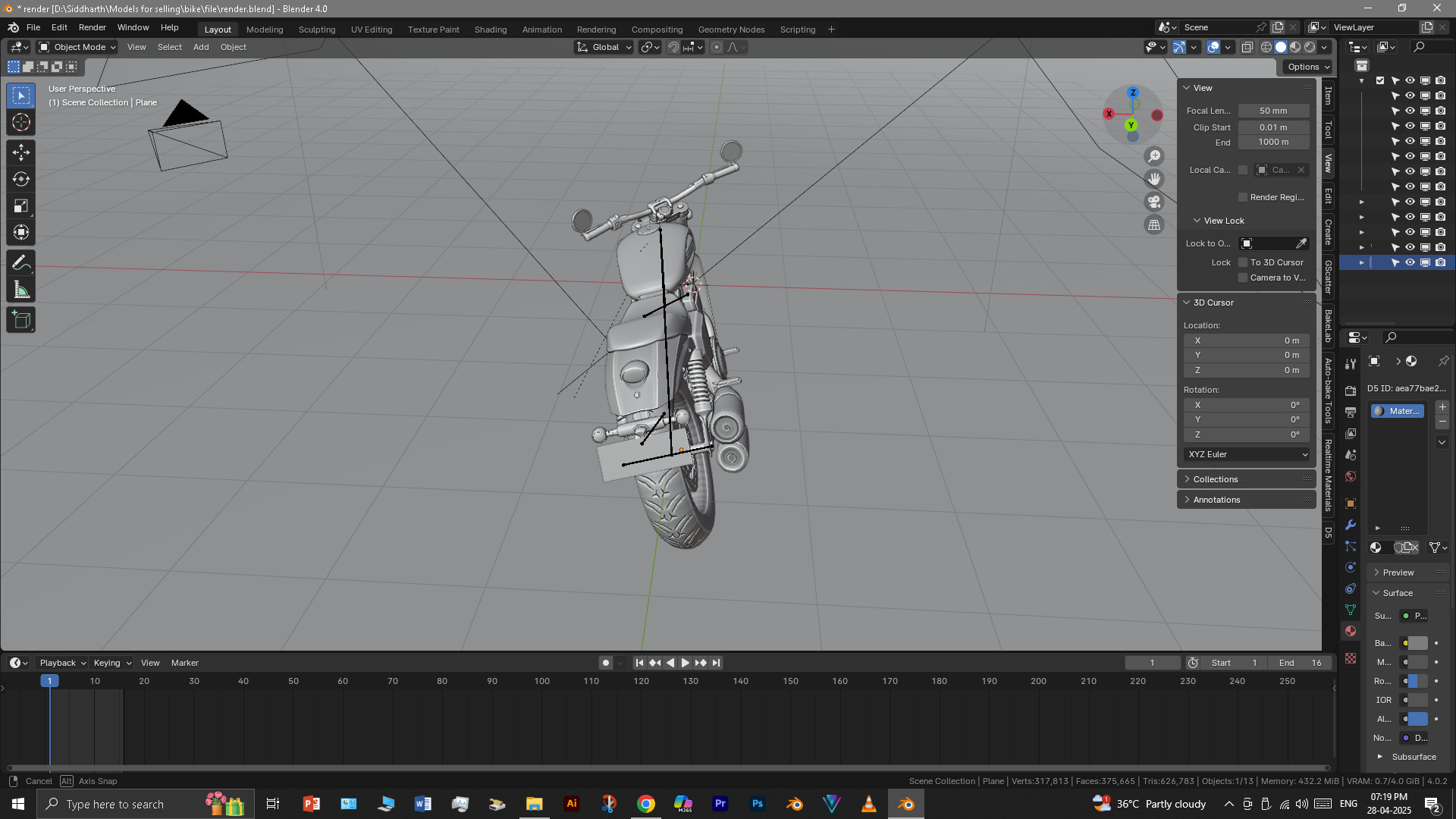Toggle camera view with the camera gizmo
The image size is (1456, 819).
(x=1154, y=202)
